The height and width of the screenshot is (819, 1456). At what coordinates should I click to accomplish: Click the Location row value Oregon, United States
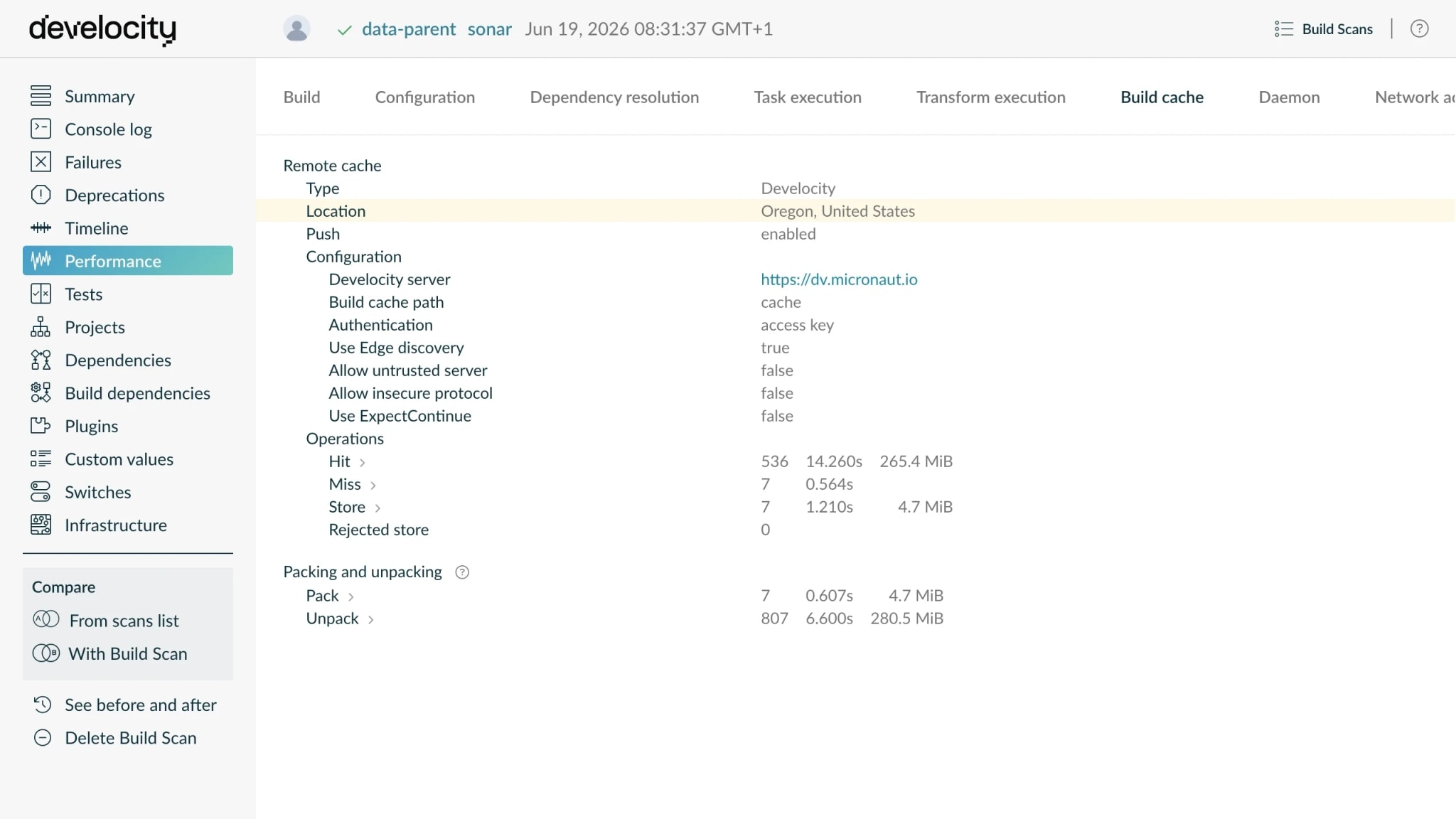coord(837,210)
